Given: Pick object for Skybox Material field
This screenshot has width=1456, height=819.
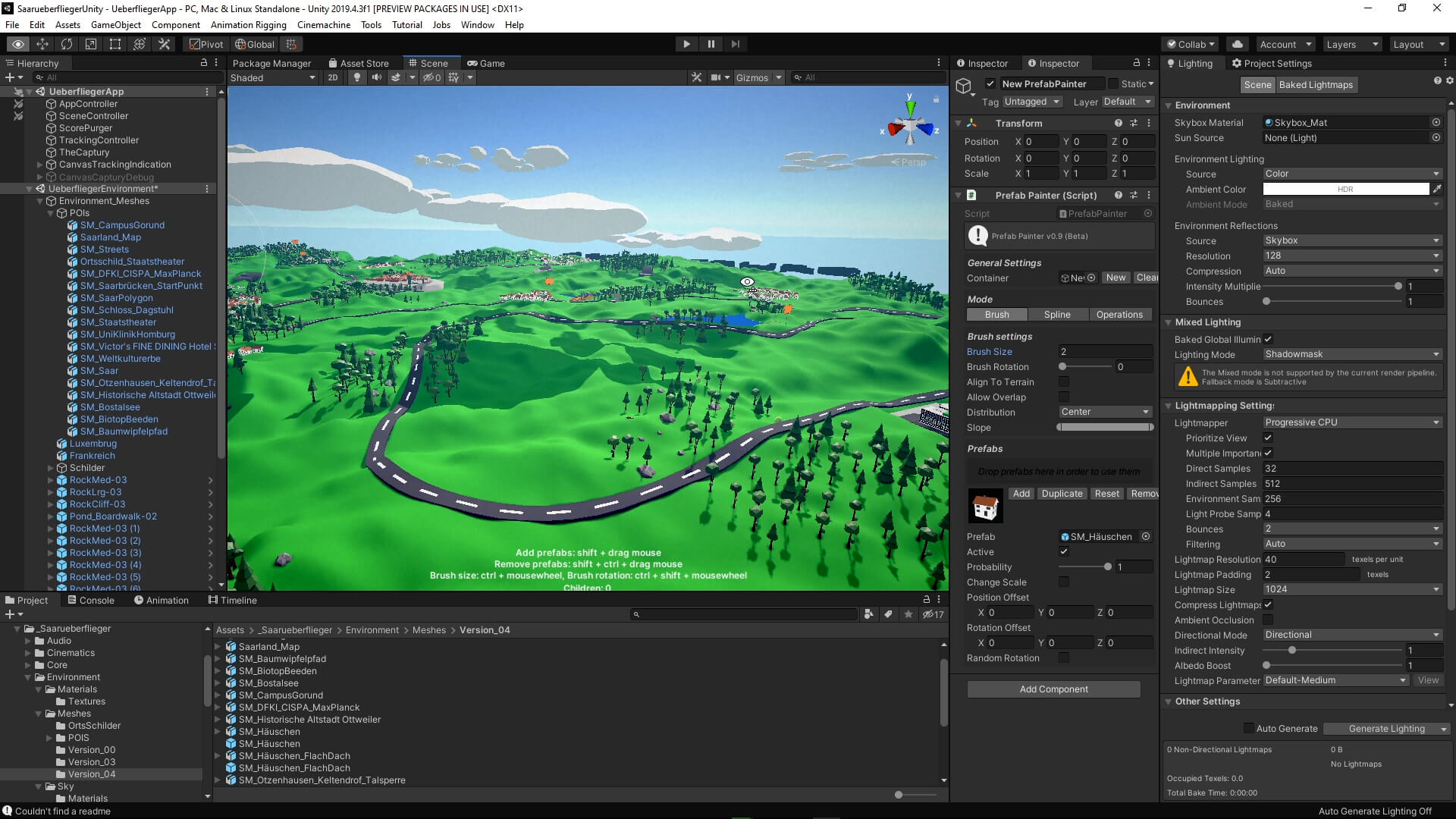Looking at the screenshot, I should point(1436,122).
